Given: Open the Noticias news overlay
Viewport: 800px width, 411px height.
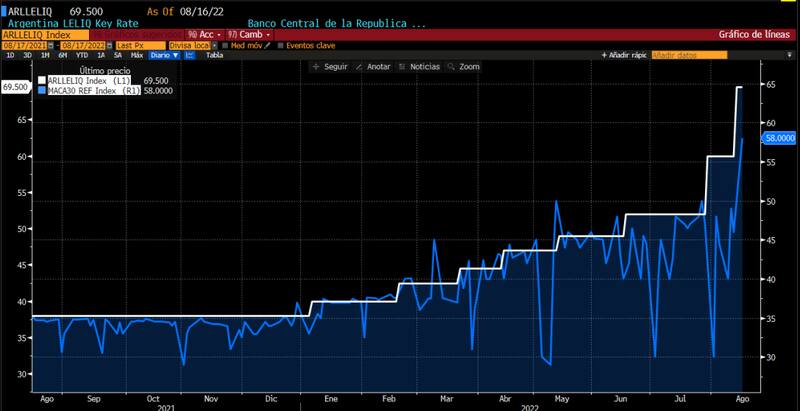Looking at the screenshot, I should (402, 66).
